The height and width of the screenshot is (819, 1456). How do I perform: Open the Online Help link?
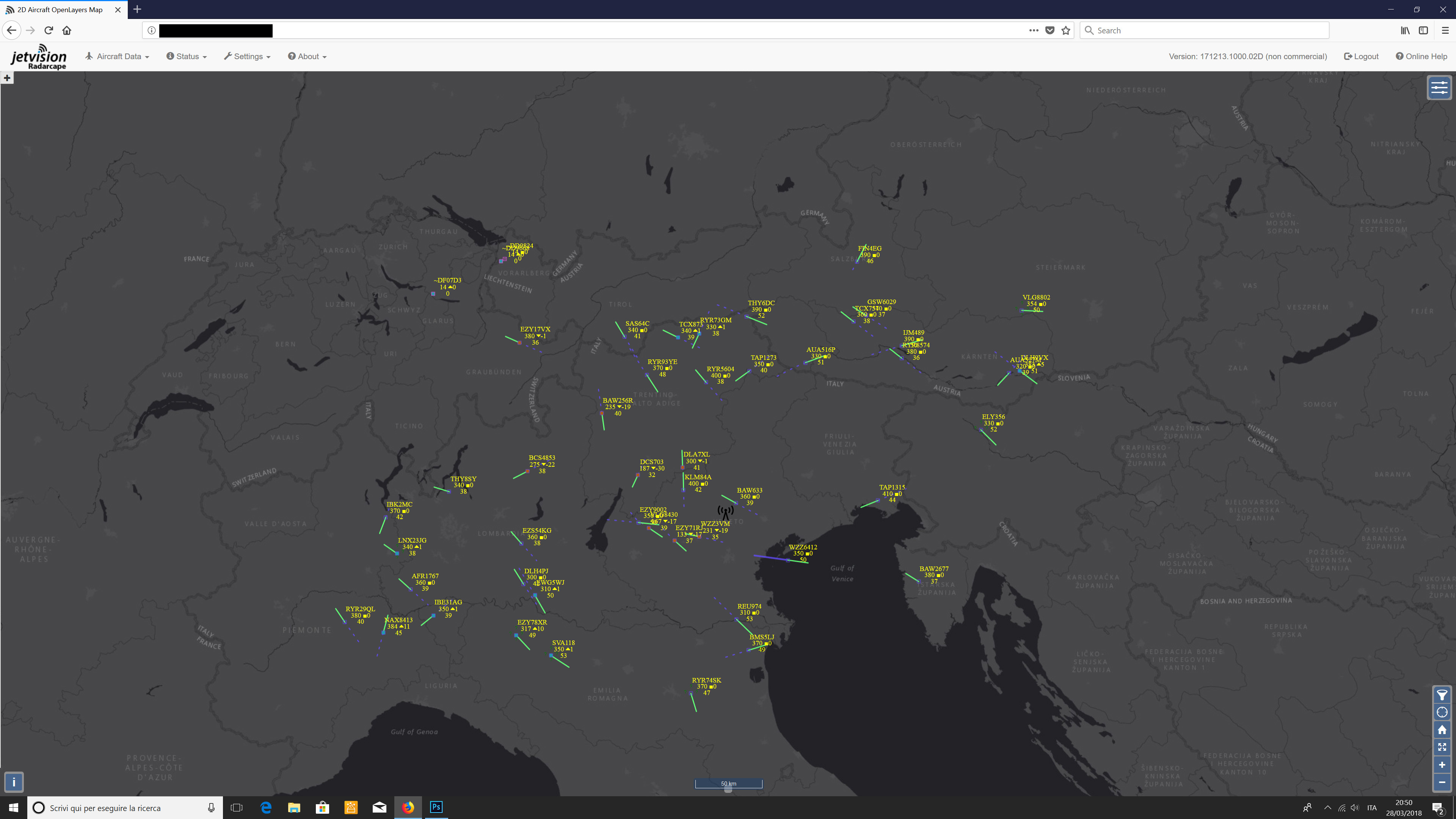1421,56
